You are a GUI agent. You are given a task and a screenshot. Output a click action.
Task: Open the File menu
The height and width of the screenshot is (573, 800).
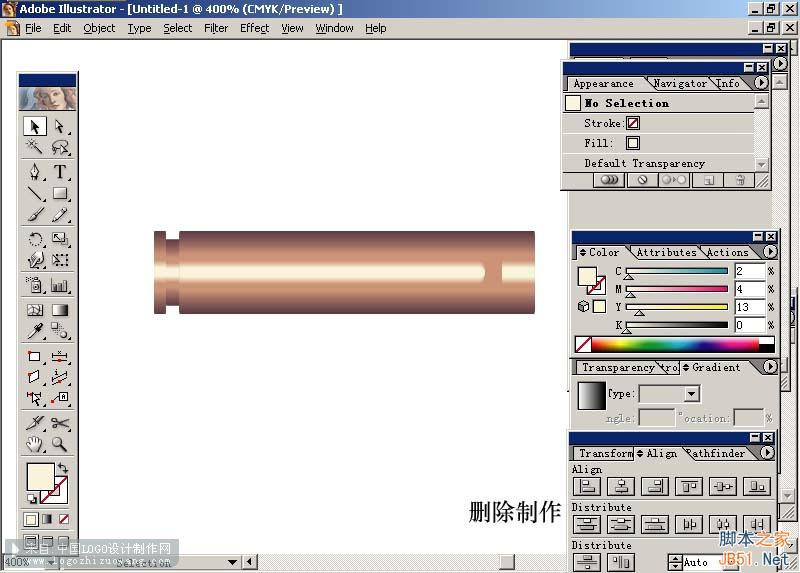point(33,29)
